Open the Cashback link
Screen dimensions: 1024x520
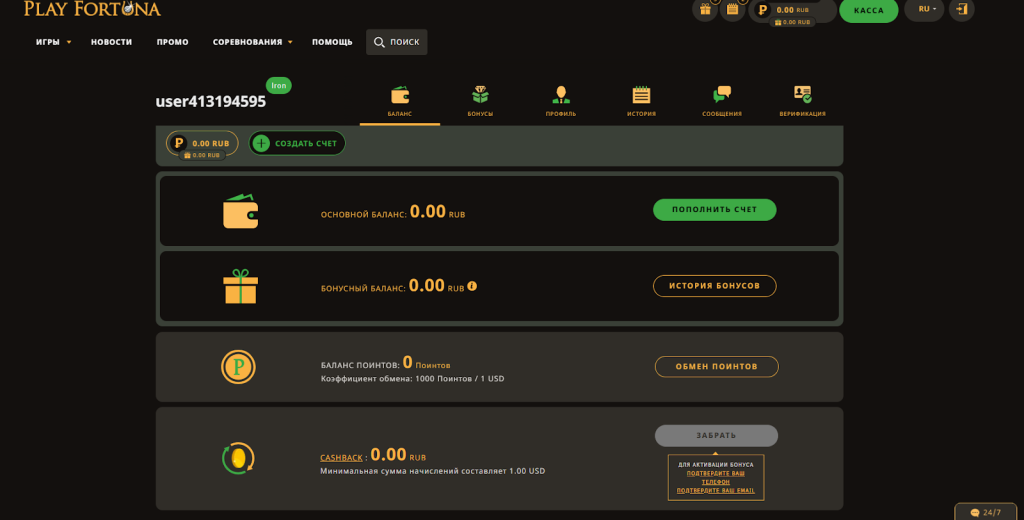[341, 458]
